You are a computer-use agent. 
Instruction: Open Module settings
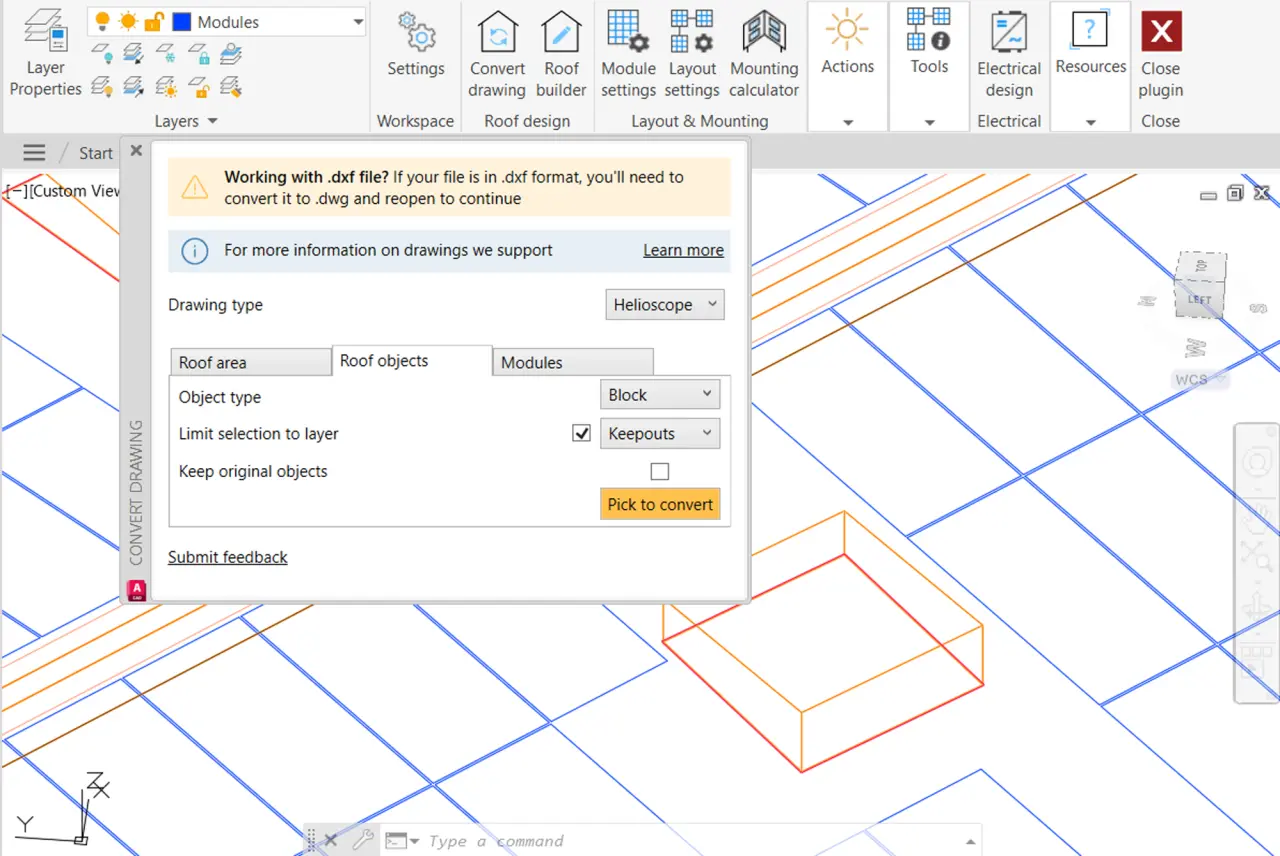pyautogui.click(x=628, y=54)
